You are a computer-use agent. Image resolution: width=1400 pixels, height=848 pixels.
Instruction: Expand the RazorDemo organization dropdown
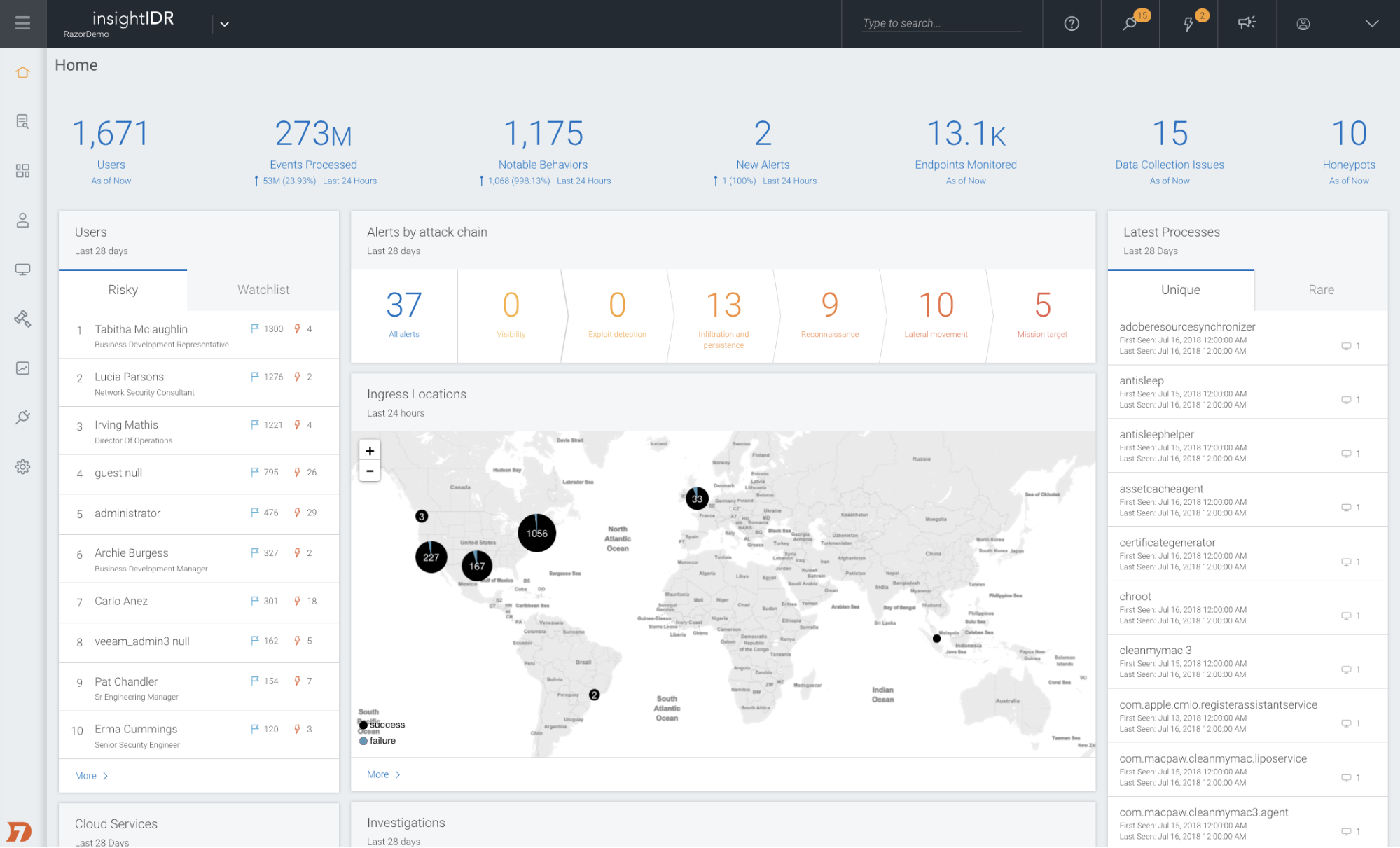tap(224, 24)
